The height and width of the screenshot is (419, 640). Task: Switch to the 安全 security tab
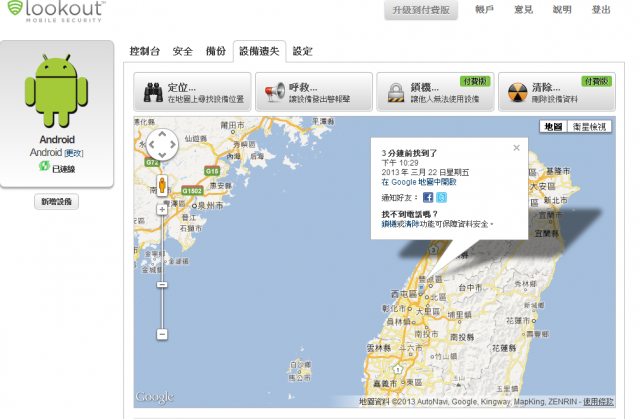pos(182,51)
